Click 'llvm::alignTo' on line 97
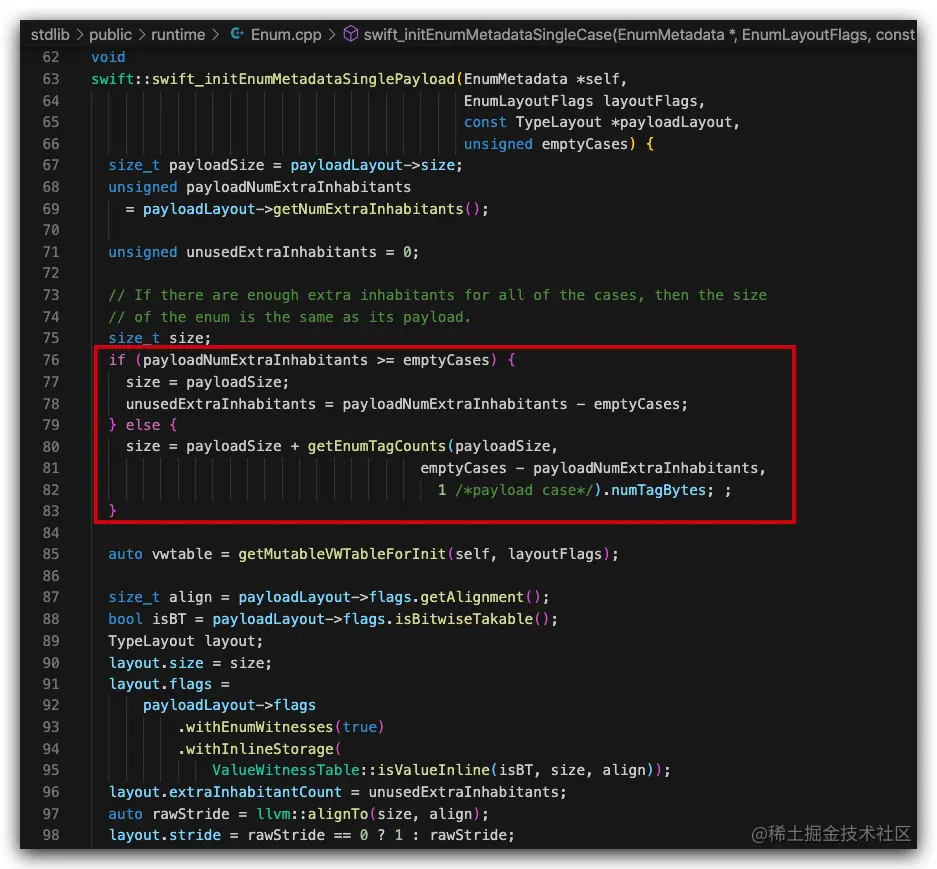The image size is (937, 869). pos(313,814)
